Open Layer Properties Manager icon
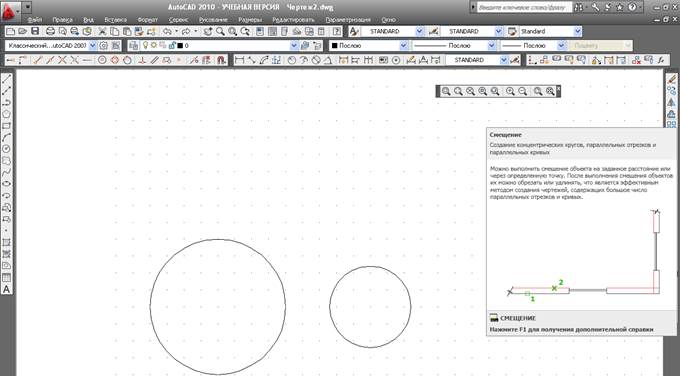The image size is (680, 376). pyautogui.click(x=134, y=45)
